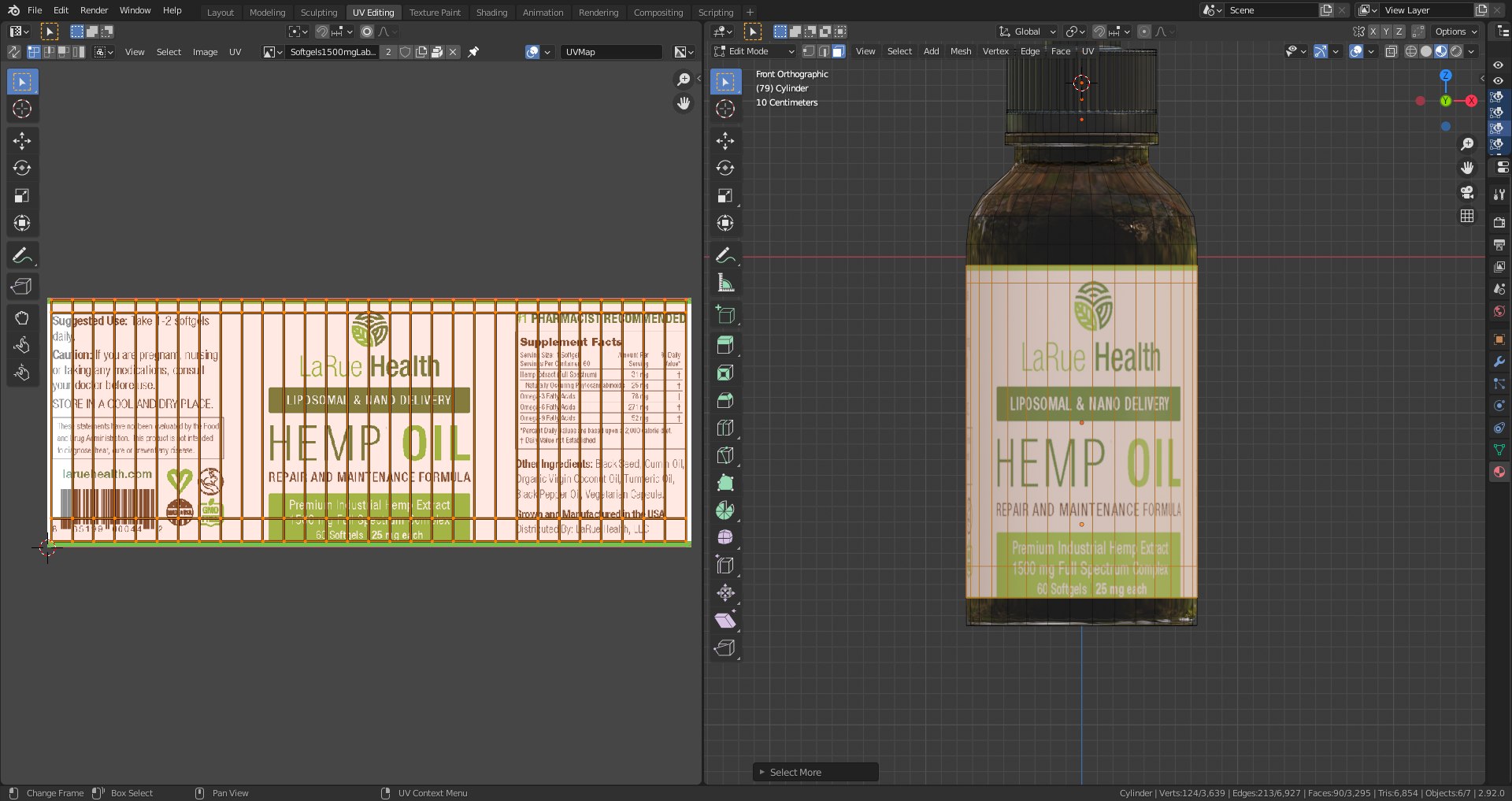
Task: Activate the UV Grab sculpt tool
Action: coord(22,318)
